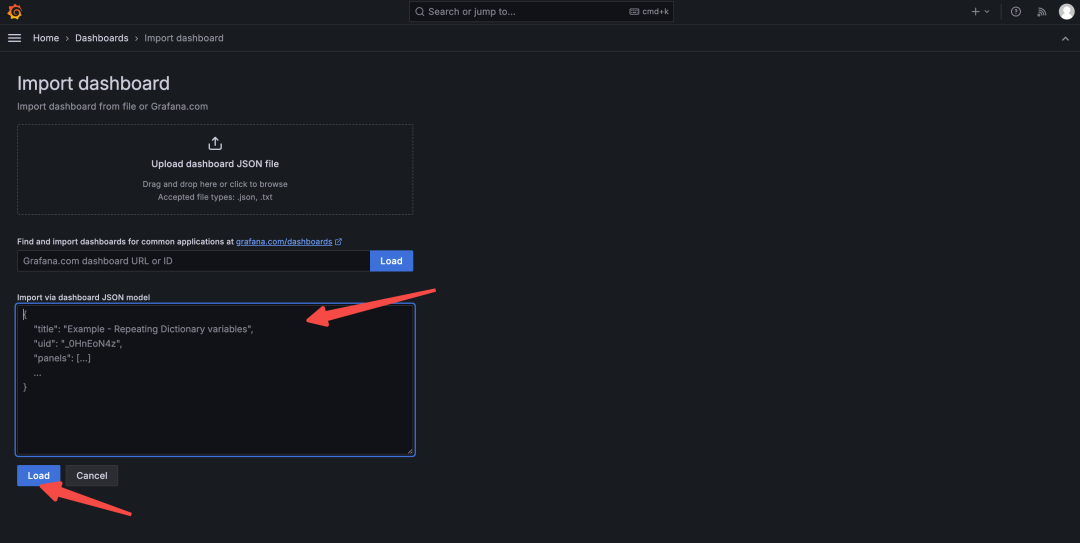1080x543 pixels.
Task: Load dashboard from Grafana.com URL field
Action: (x=391, y=261)
